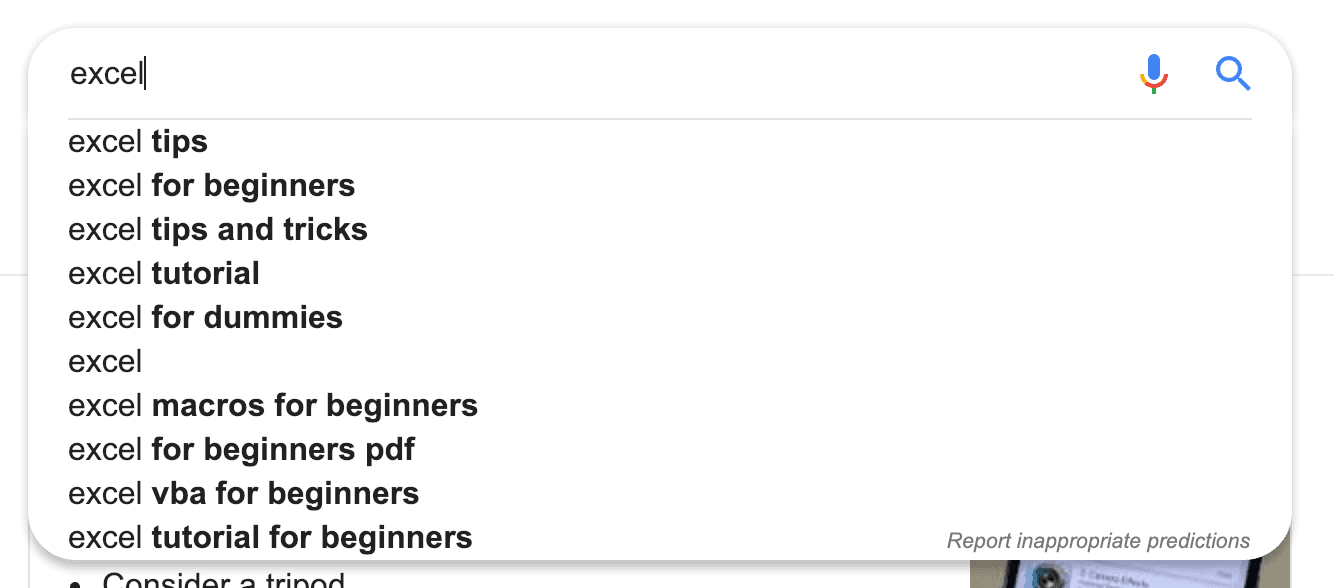Choose 'excel macros for beginners' suggestion
This screenshot has width=1334, height=588.
pyautogui.click(x=272, y=405)
